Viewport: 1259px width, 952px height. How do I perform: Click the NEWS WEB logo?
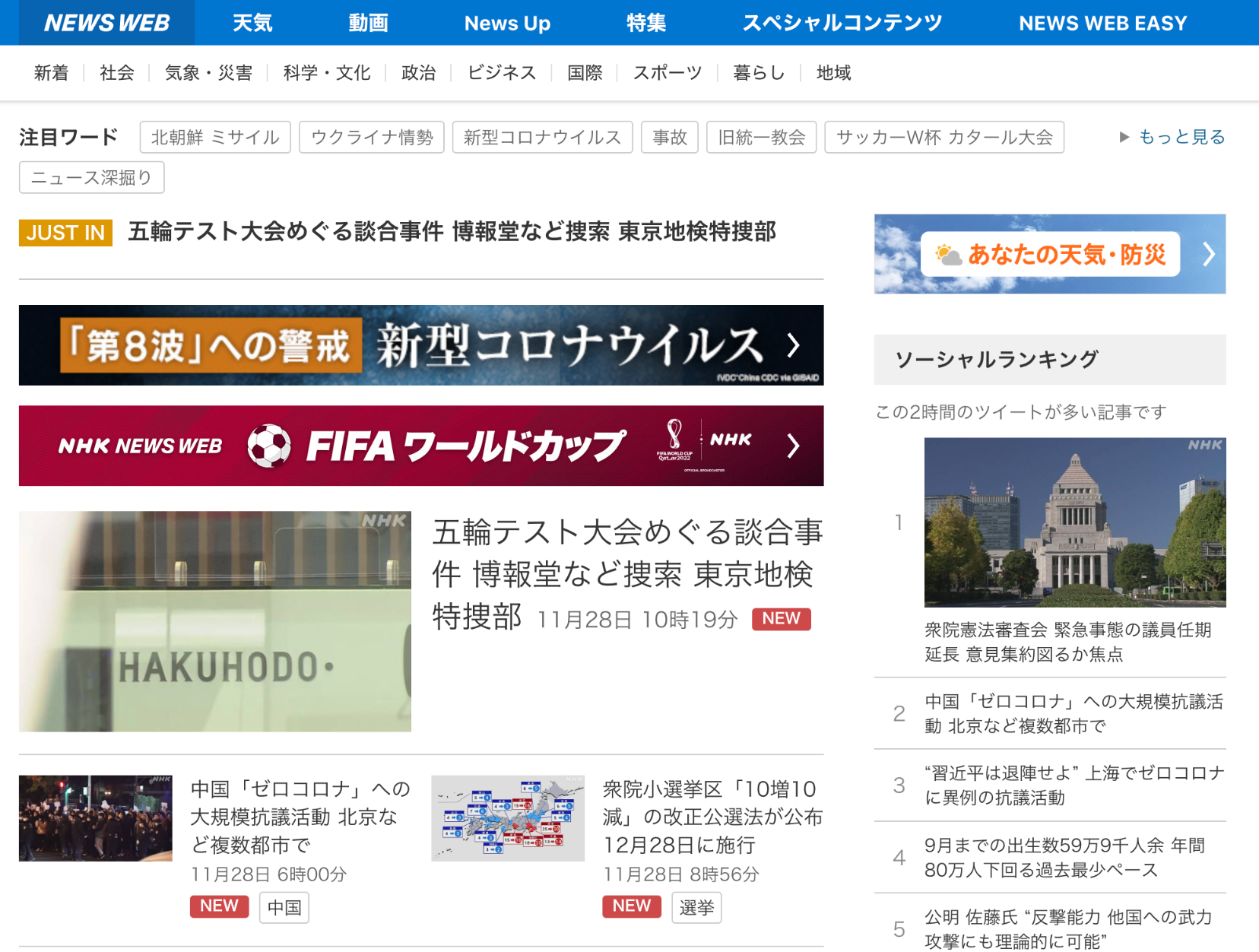(x=106, y=23)
